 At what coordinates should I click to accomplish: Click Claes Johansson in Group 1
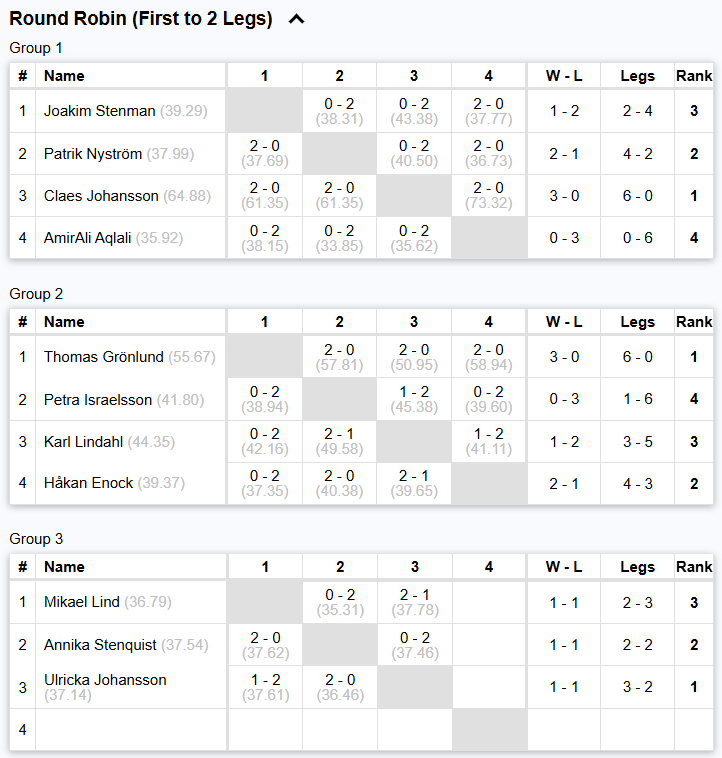point(101,196)
